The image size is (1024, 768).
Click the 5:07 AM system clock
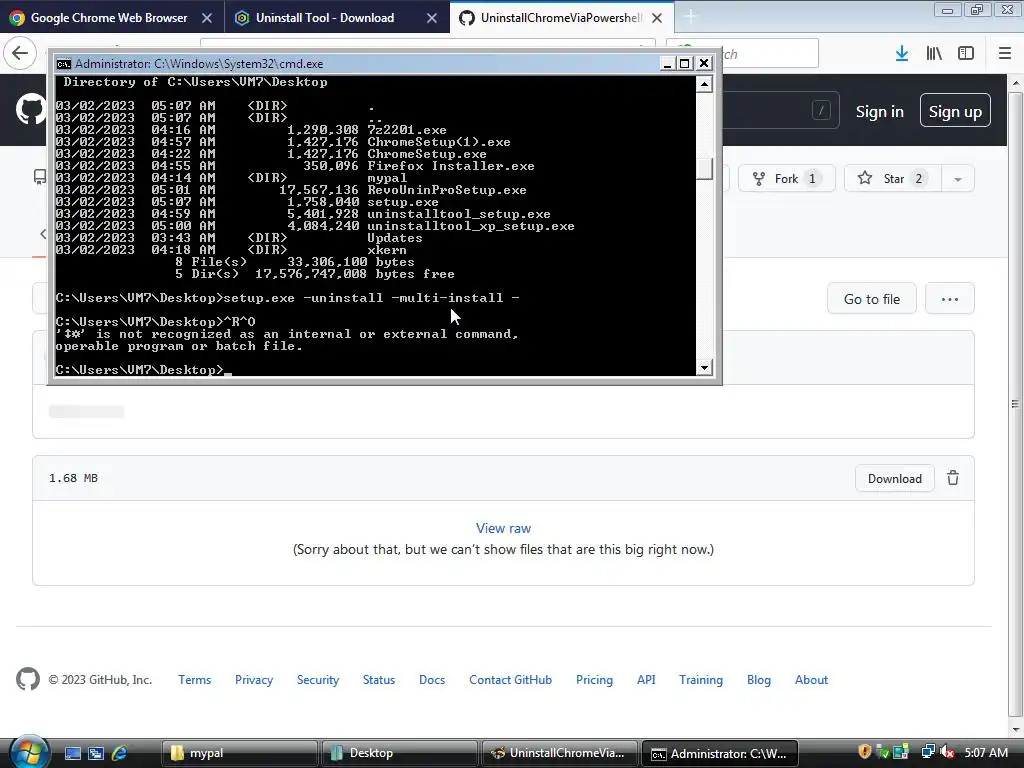click(986, 752)
